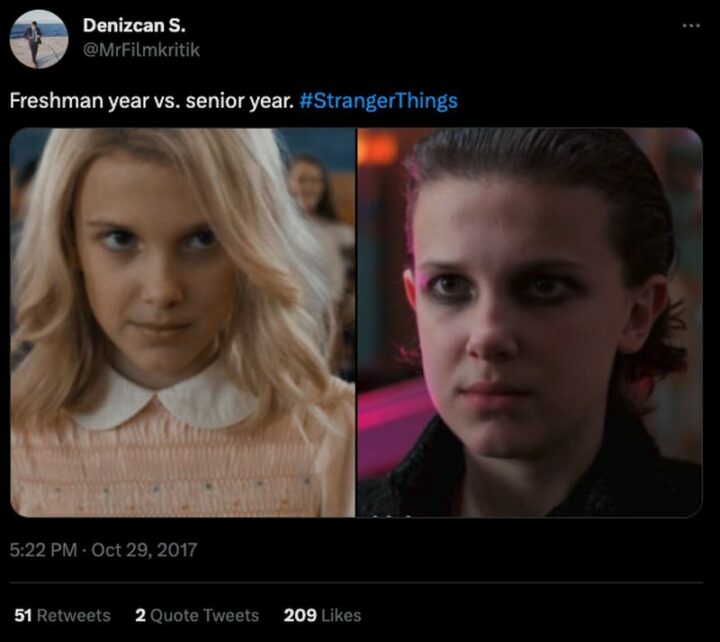This screenshot has height=642, width=720.
Task: Open Denizcan S. profile avatar
Action: coord(39,39)
